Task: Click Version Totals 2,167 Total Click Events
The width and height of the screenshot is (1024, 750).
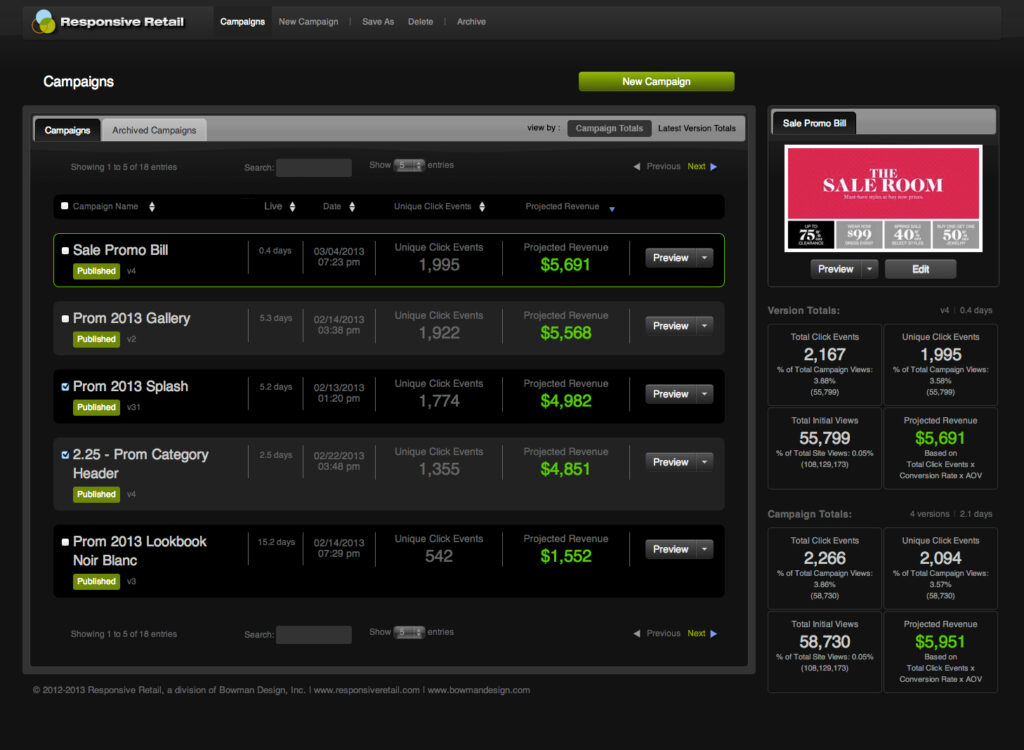Action: coord(825,355)
